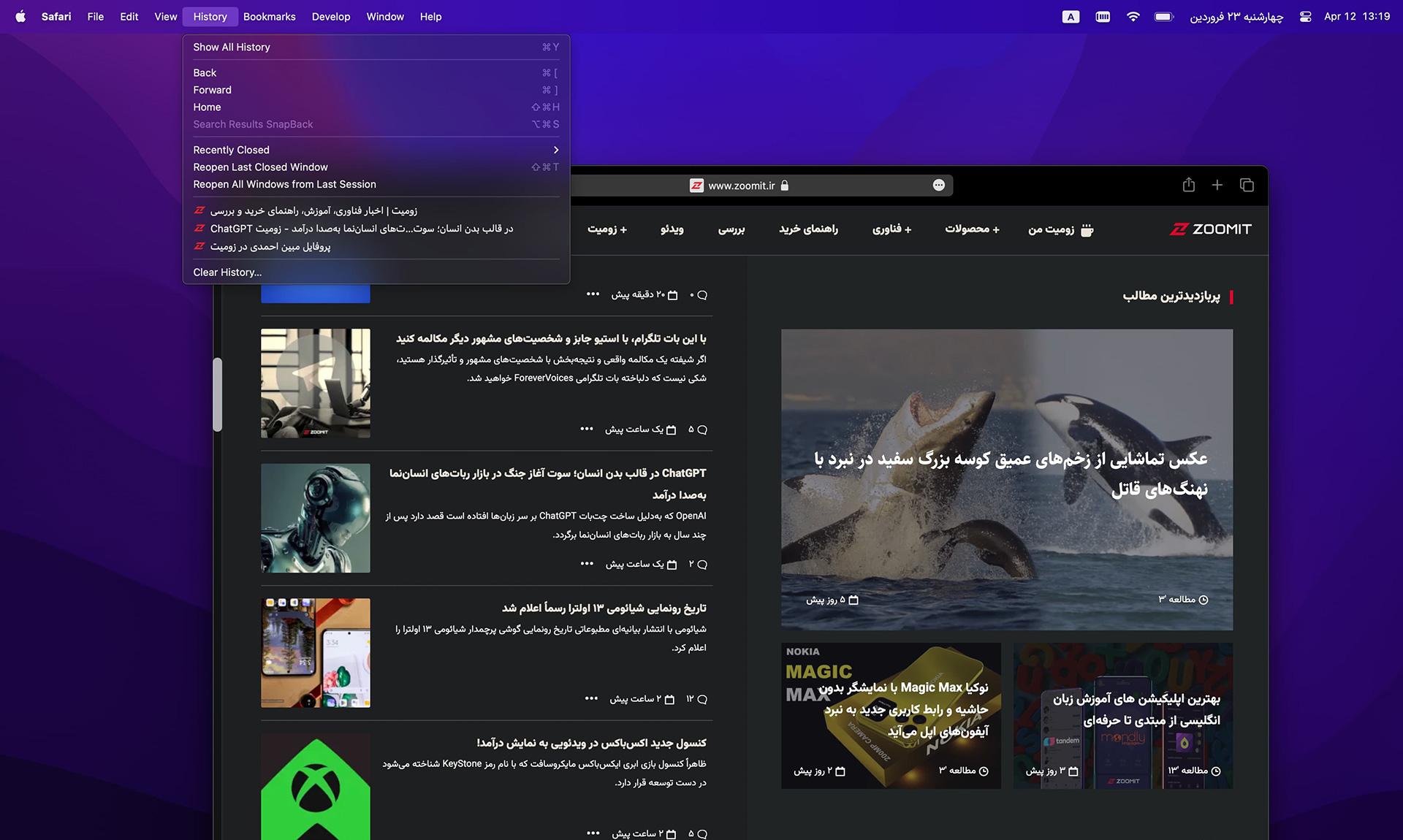Click the page vertical scrollbar handle

[217, 394]
